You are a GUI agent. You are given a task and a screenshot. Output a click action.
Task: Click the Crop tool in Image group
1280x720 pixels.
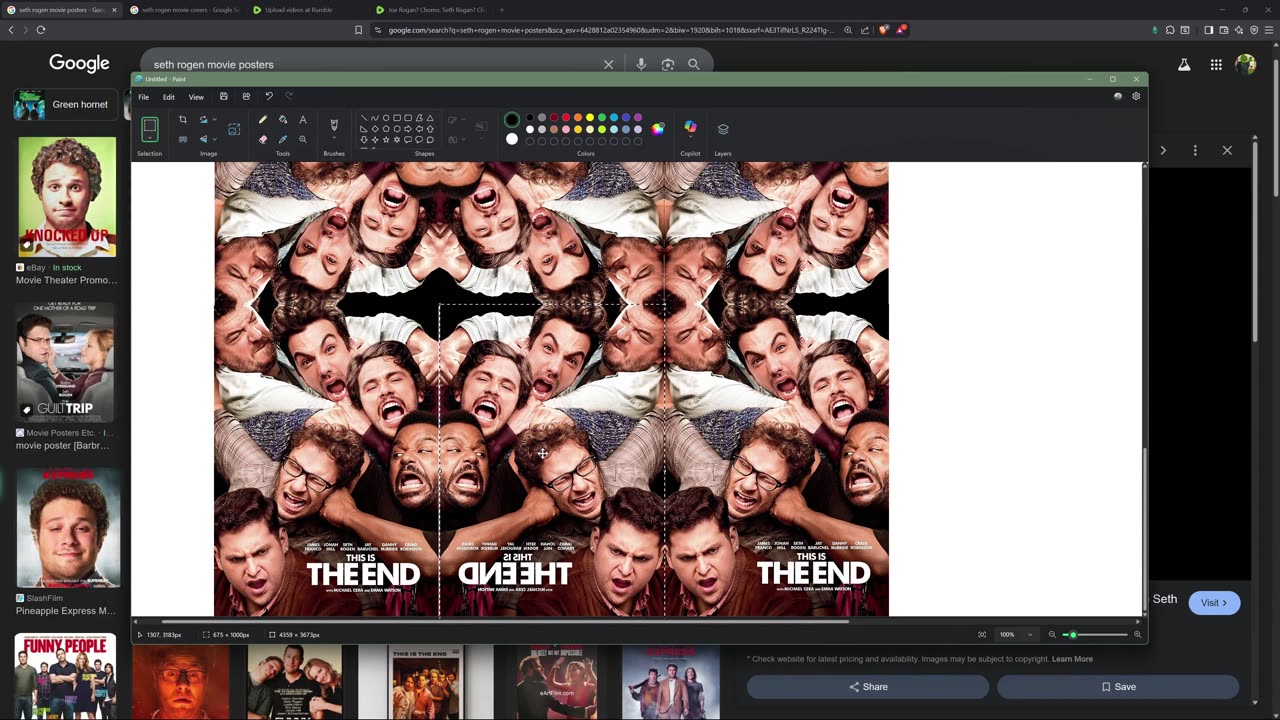(x=183, y=120)
